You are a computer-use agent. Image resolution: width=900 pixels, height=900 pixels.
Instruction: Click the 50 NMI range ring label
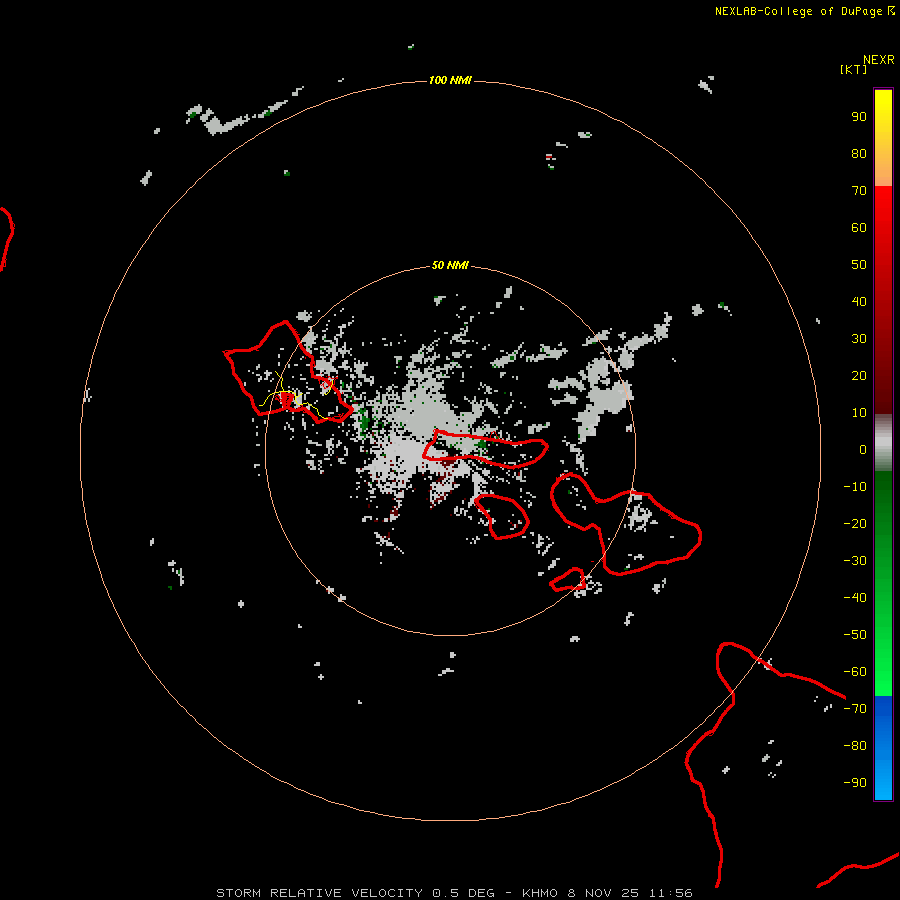[450, 265]
